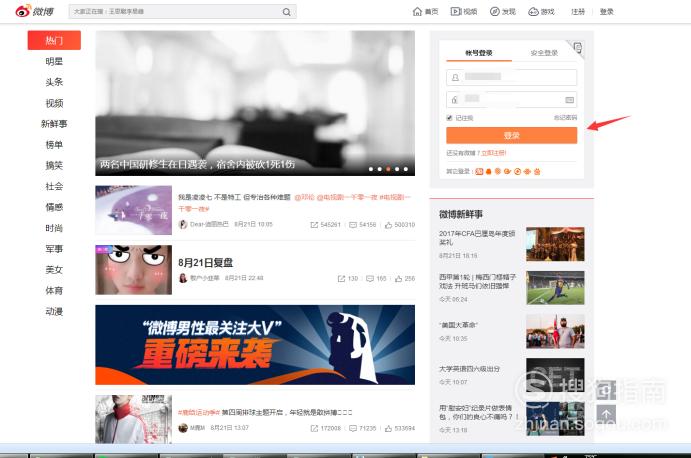Select 明星 category in left sidebar
This screenshot has width=691, height=458.
click(54, 61)
